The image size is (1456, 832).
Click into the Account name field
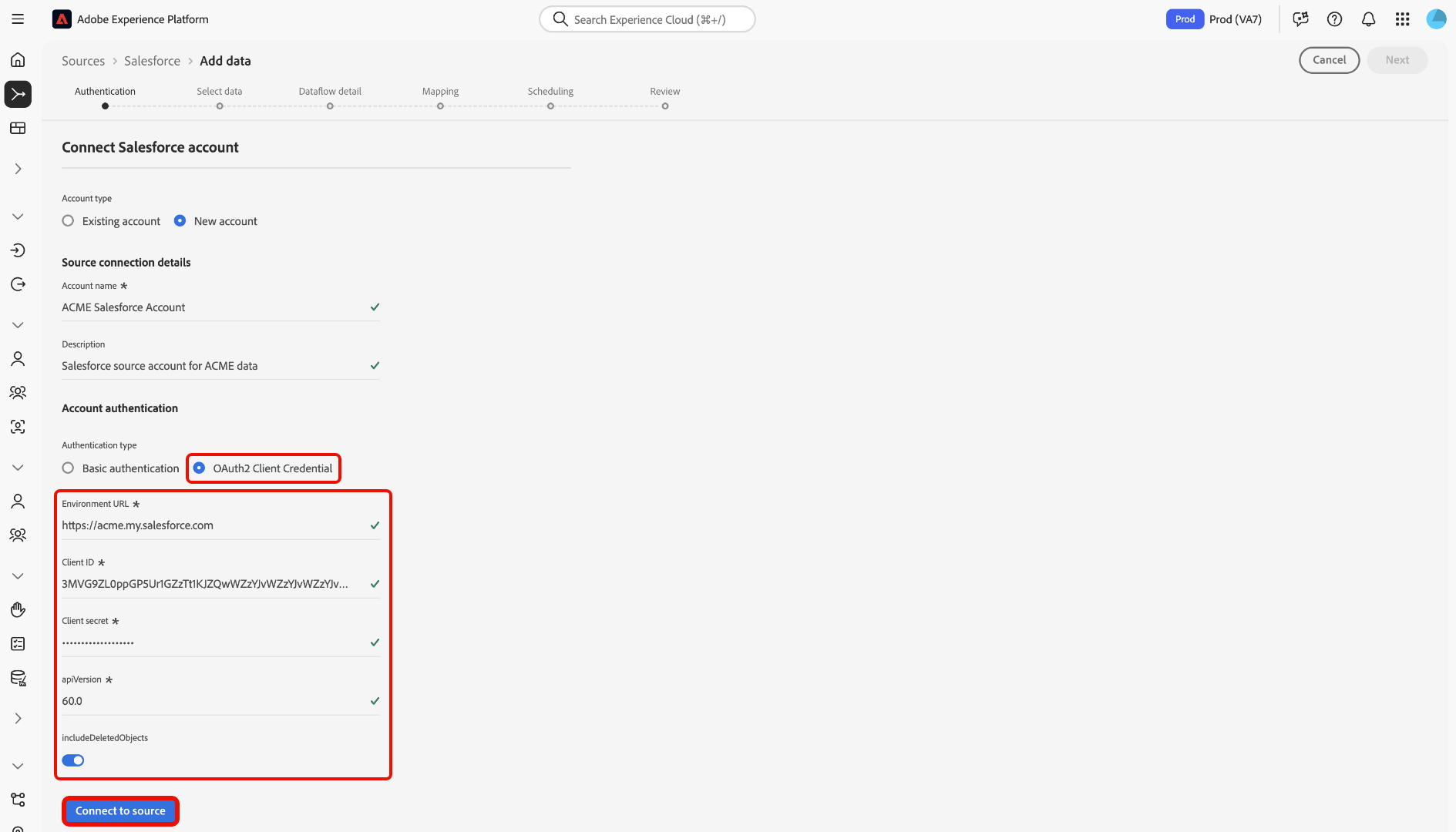pos(220,307)
